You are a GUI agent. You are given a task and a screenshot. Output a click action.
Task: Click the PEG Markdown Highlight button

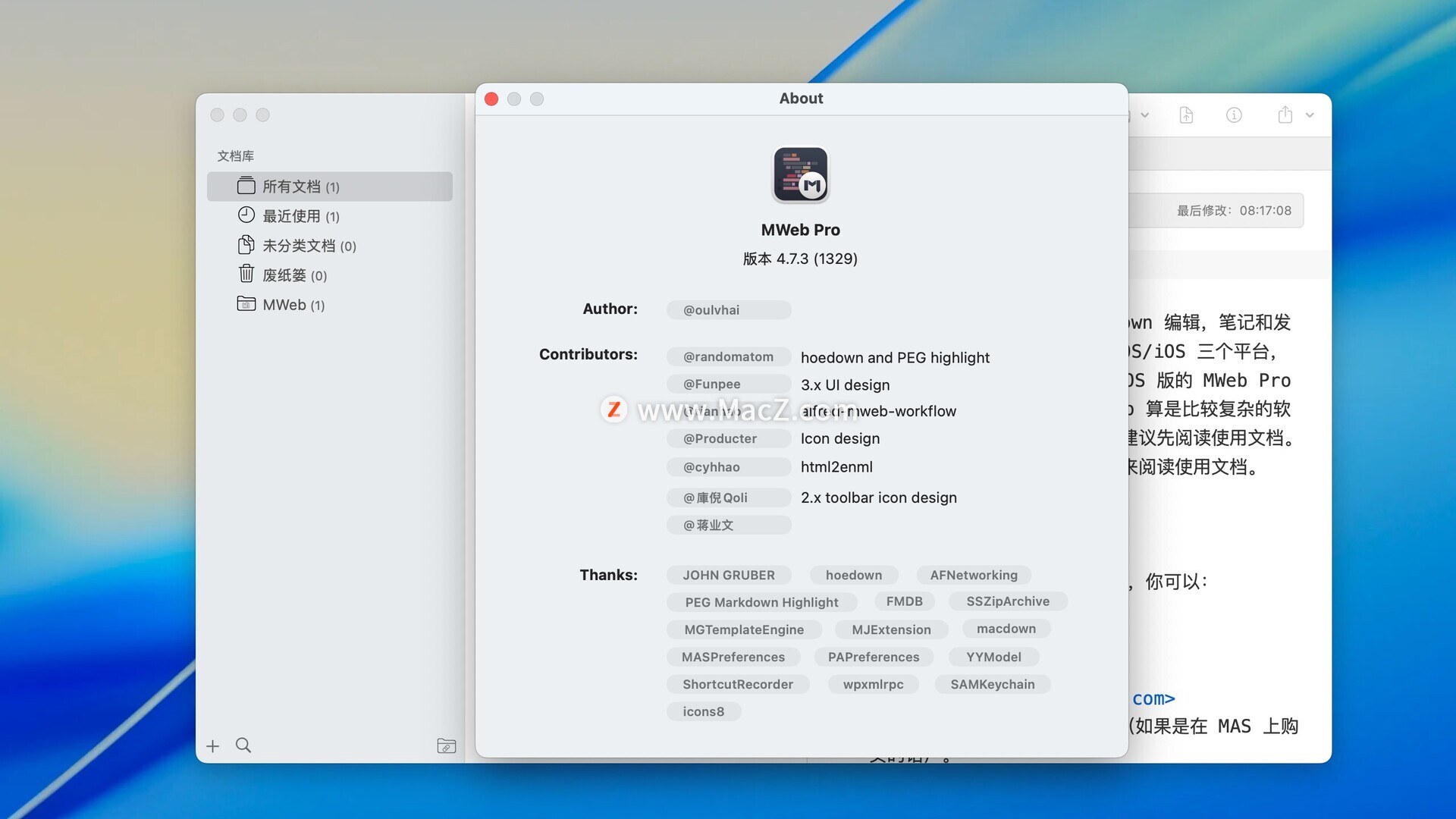pos(761,602)
